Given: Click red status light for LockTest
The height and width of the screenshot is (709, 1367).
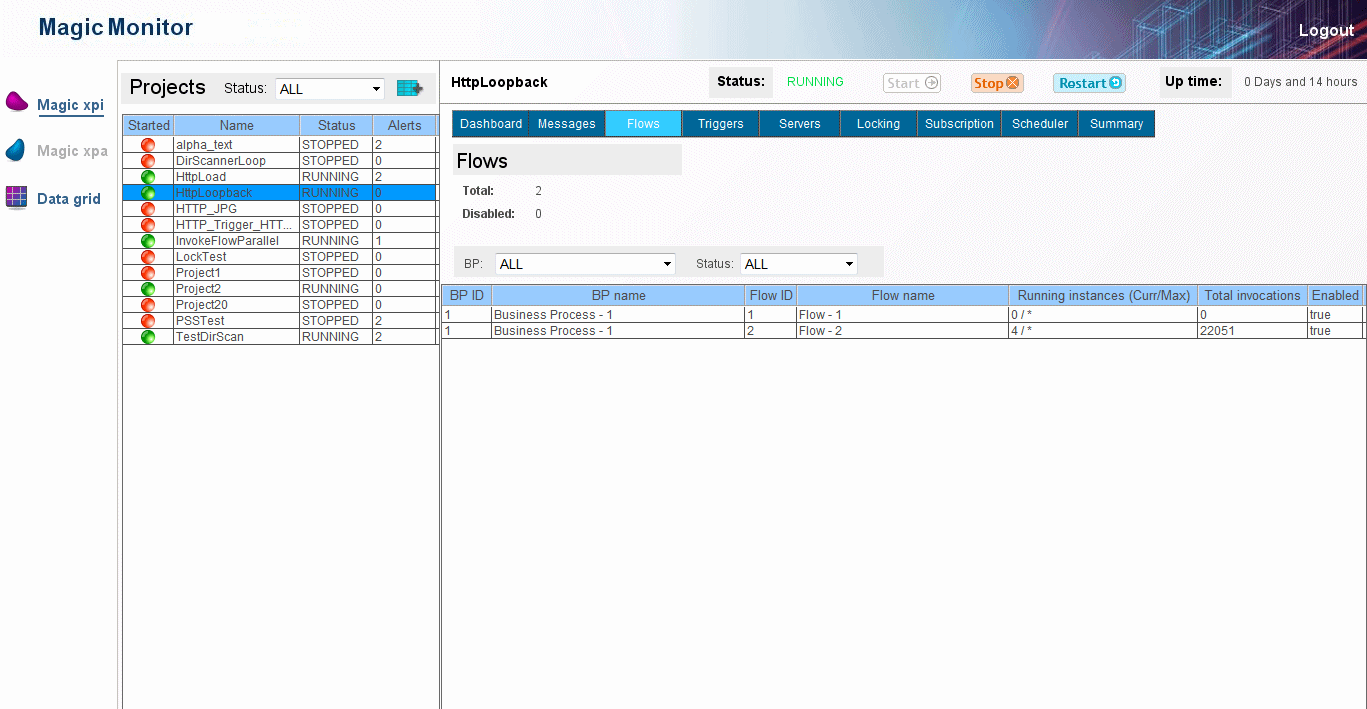Looking at the screenshot, I should [148, 257].
